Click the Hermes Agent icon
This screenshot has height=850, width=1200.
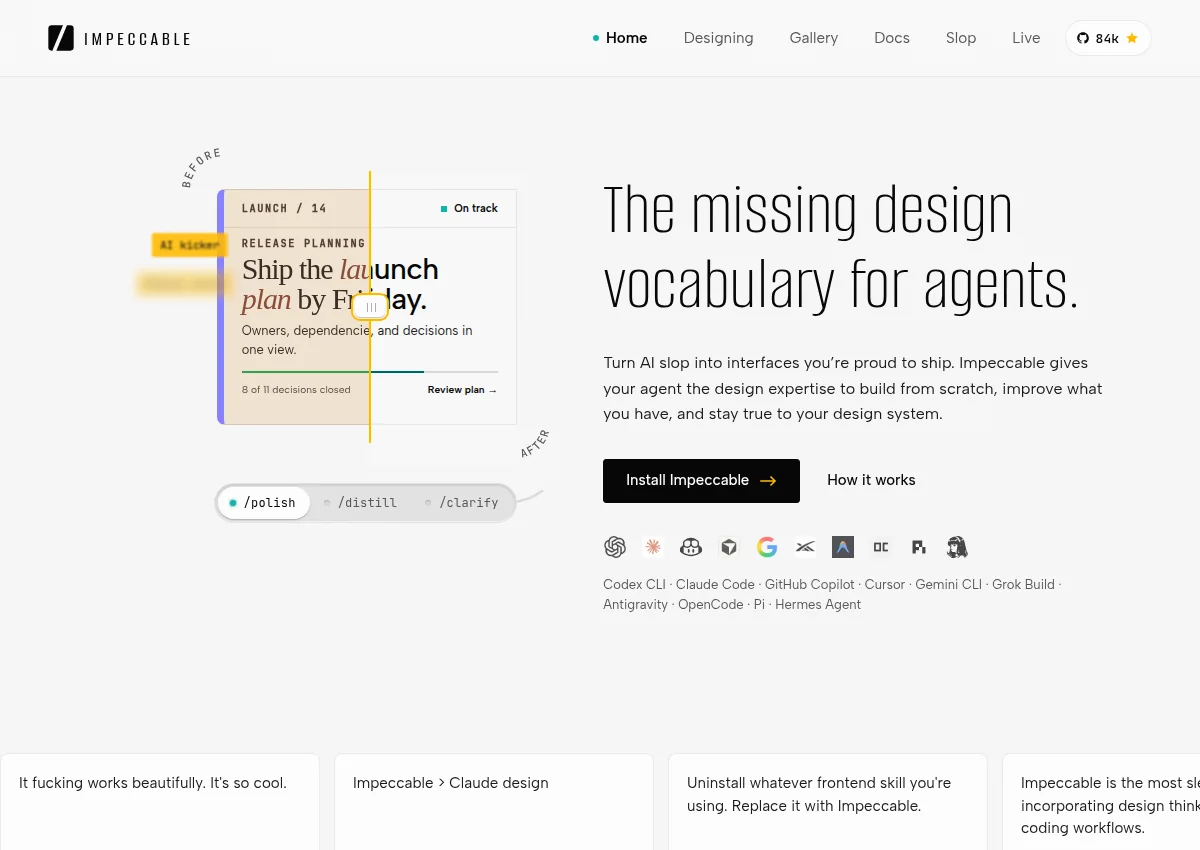pyautogui.click(x=957, y=547)
